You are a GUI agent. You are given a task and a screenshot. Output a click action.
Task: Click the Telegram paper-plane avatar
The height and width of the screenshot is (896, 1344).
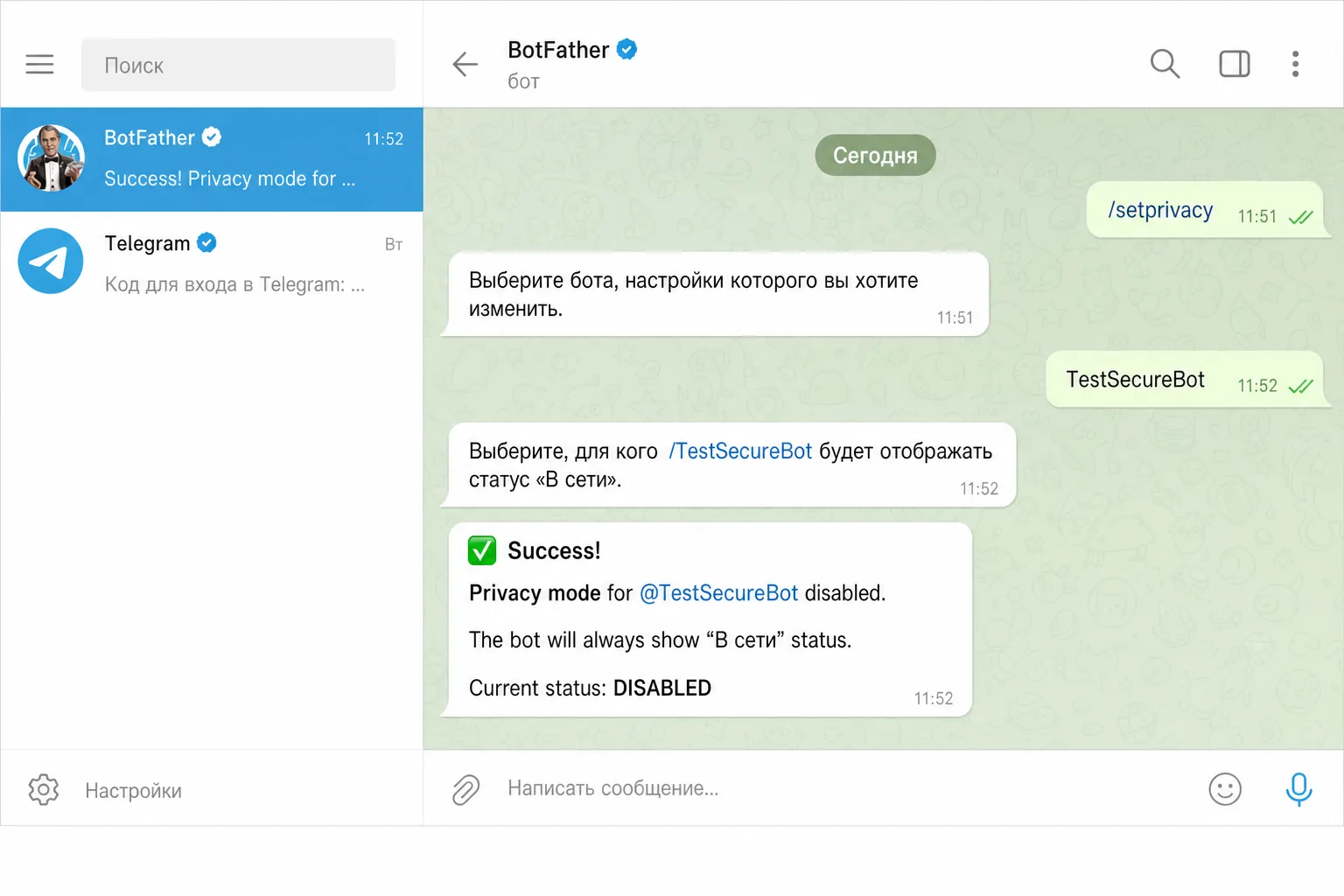pos(51,261)
